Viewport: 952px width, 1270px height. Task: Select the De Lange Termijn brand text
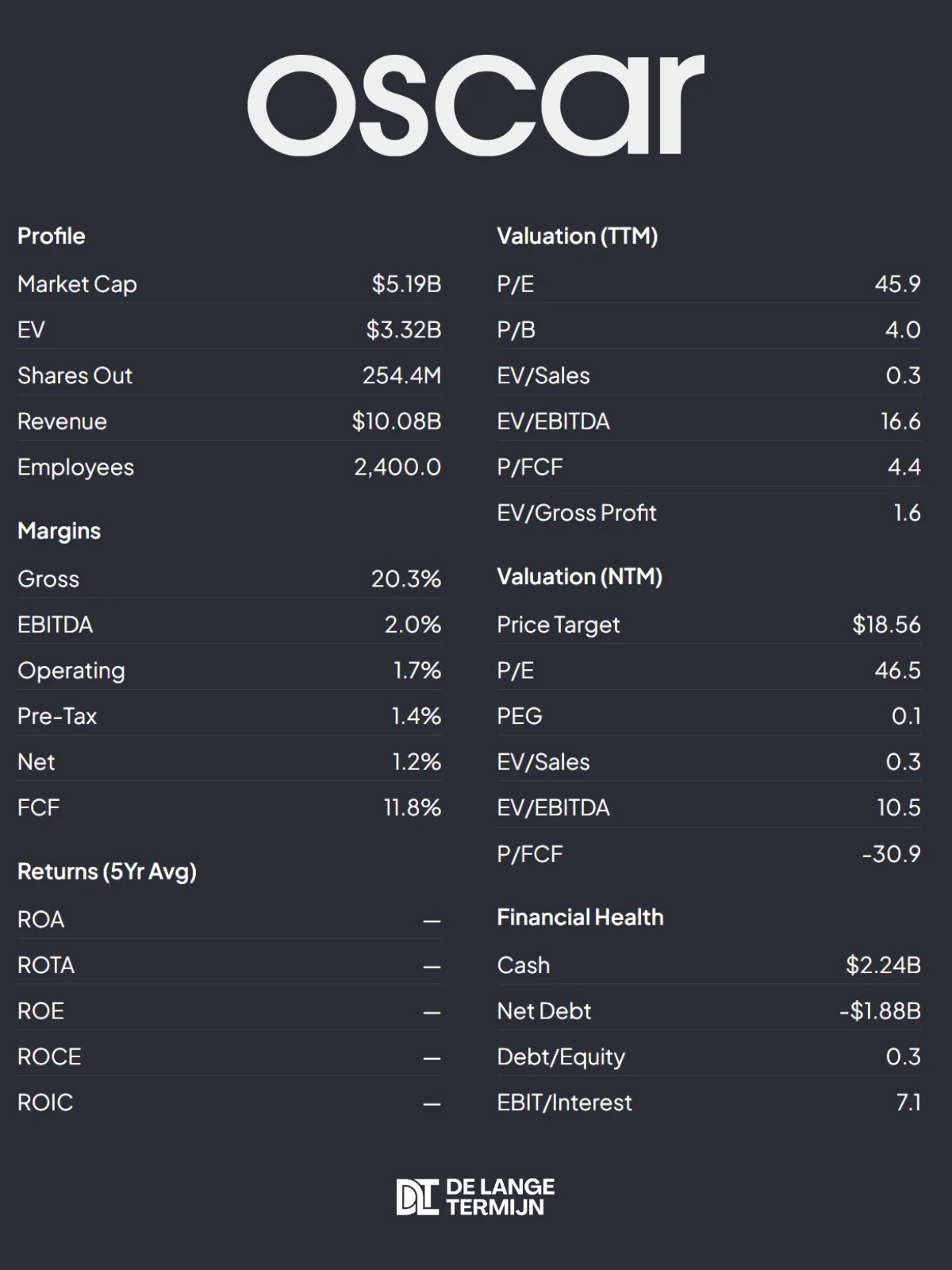500,1197
